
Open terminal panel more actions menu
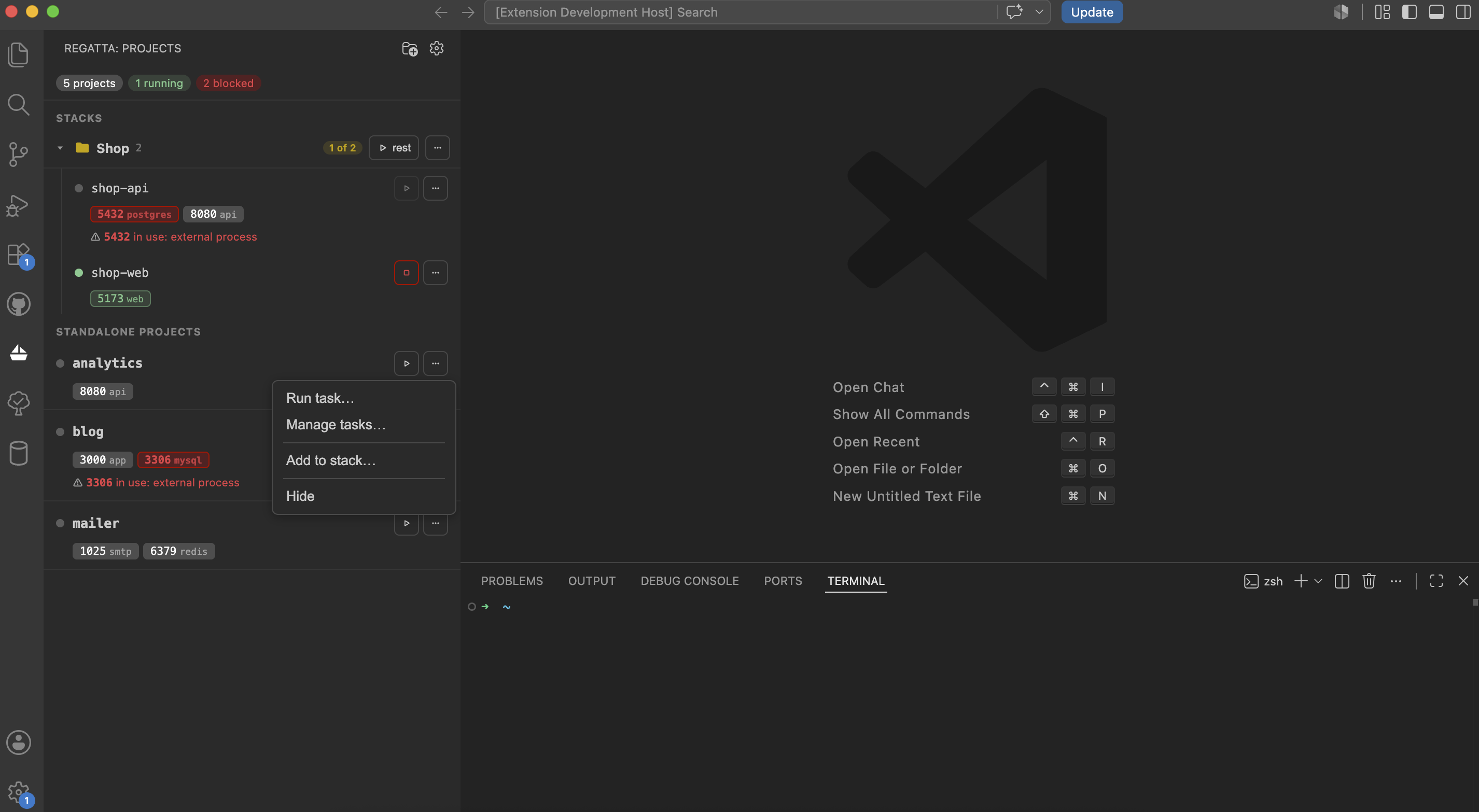point(1397,581)
